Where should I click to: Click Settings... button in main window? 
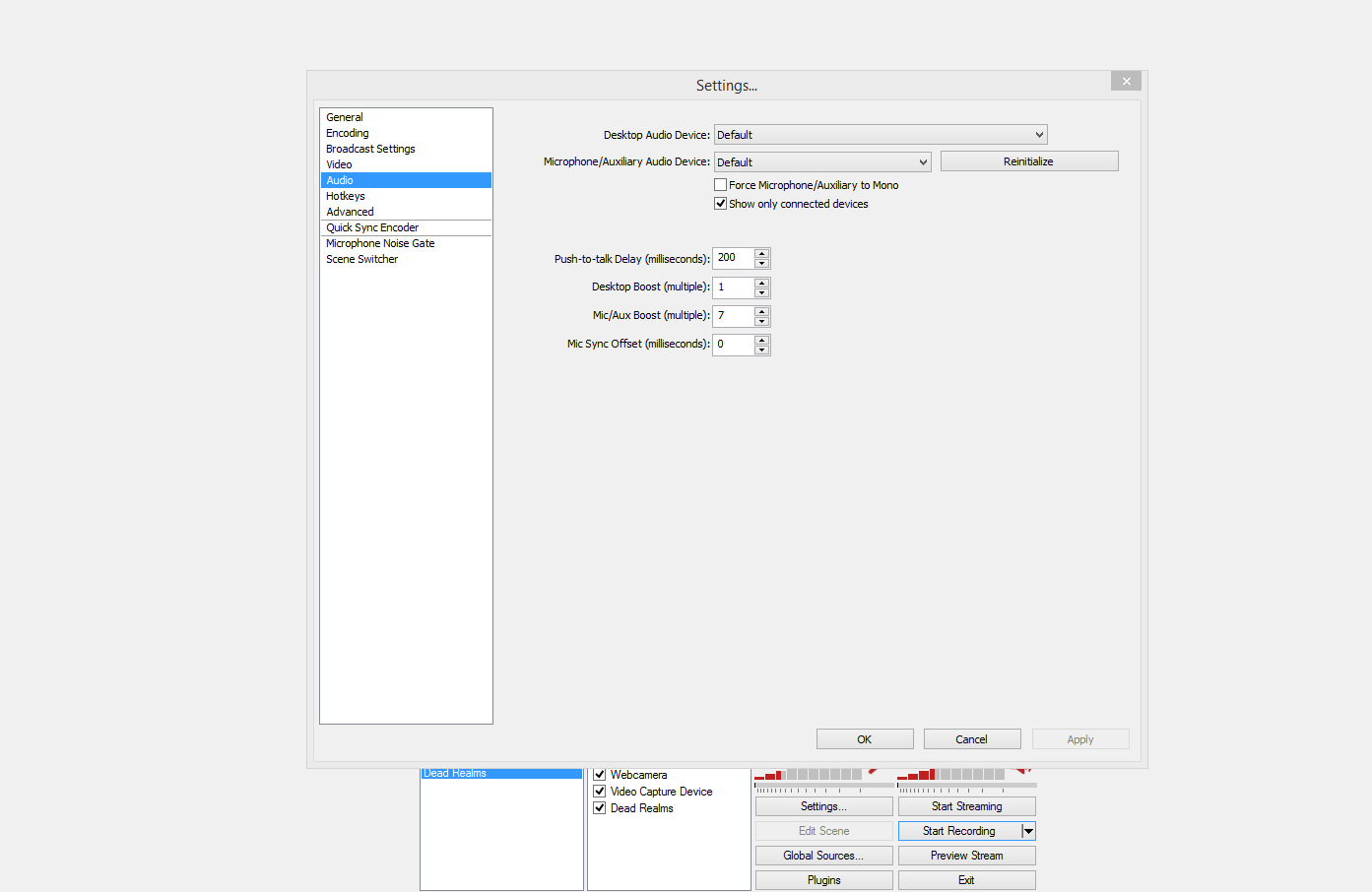click(824, 806)
